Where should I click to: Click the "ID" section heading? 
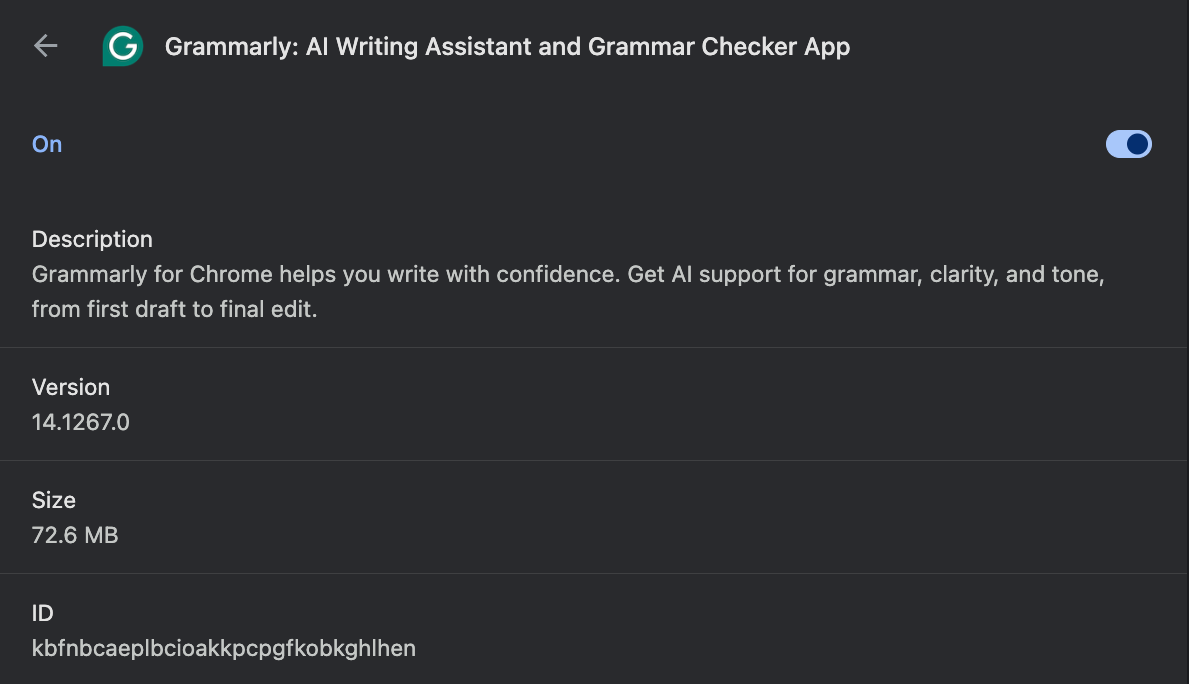point(43,613)
